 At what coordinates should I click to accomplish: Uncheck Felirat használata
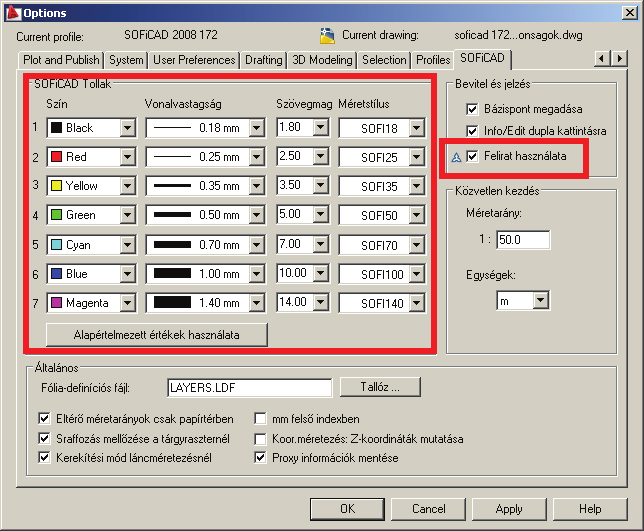[x=472, y=156]
